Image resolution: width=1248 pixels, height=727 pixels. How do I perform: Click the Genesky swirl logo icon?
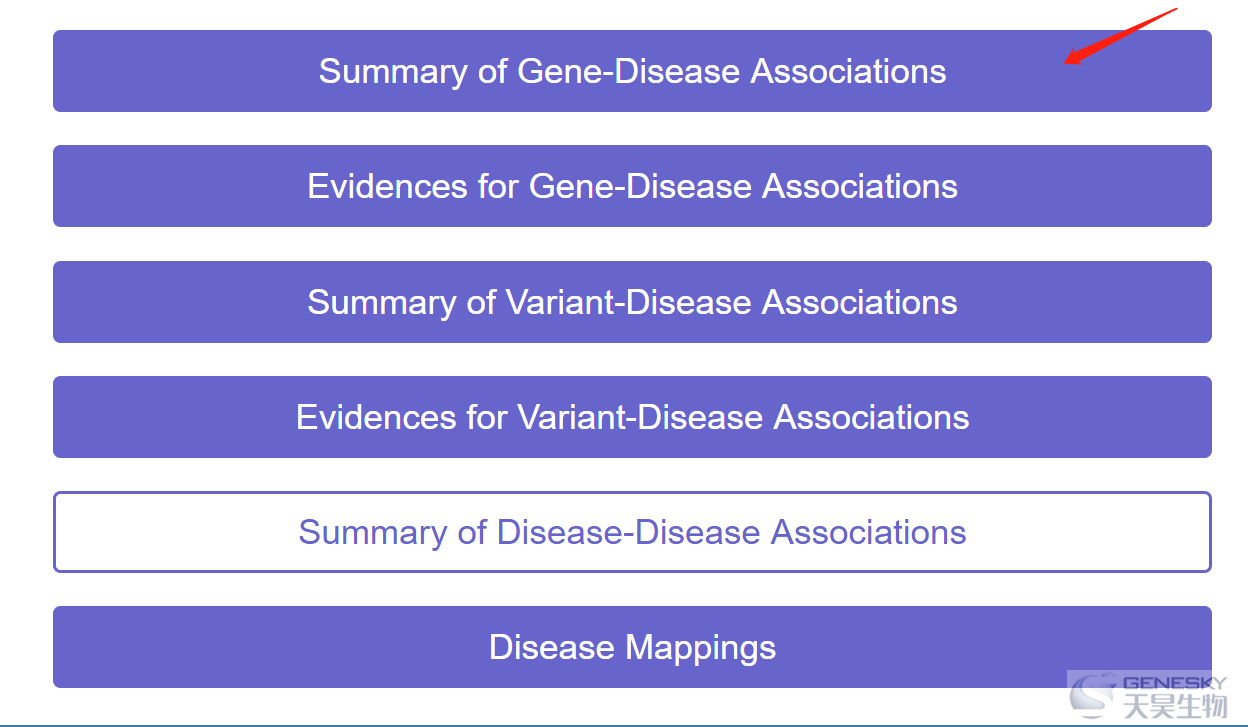(x=1093, y=696)
